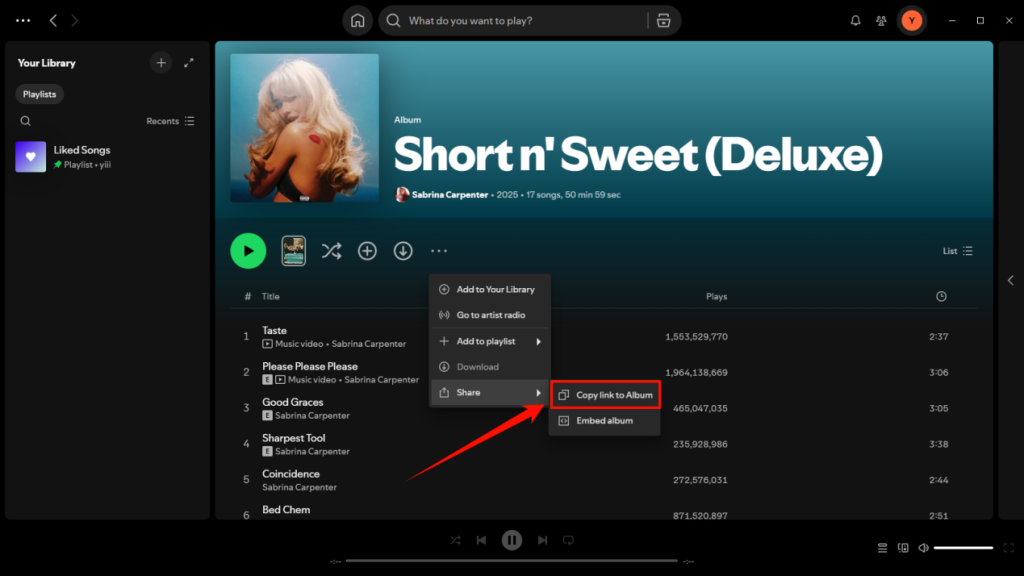Viewport: 1024px width, 576px height.
Task: Mute with the volume speaker icon
Action: (x=923, y=548)
